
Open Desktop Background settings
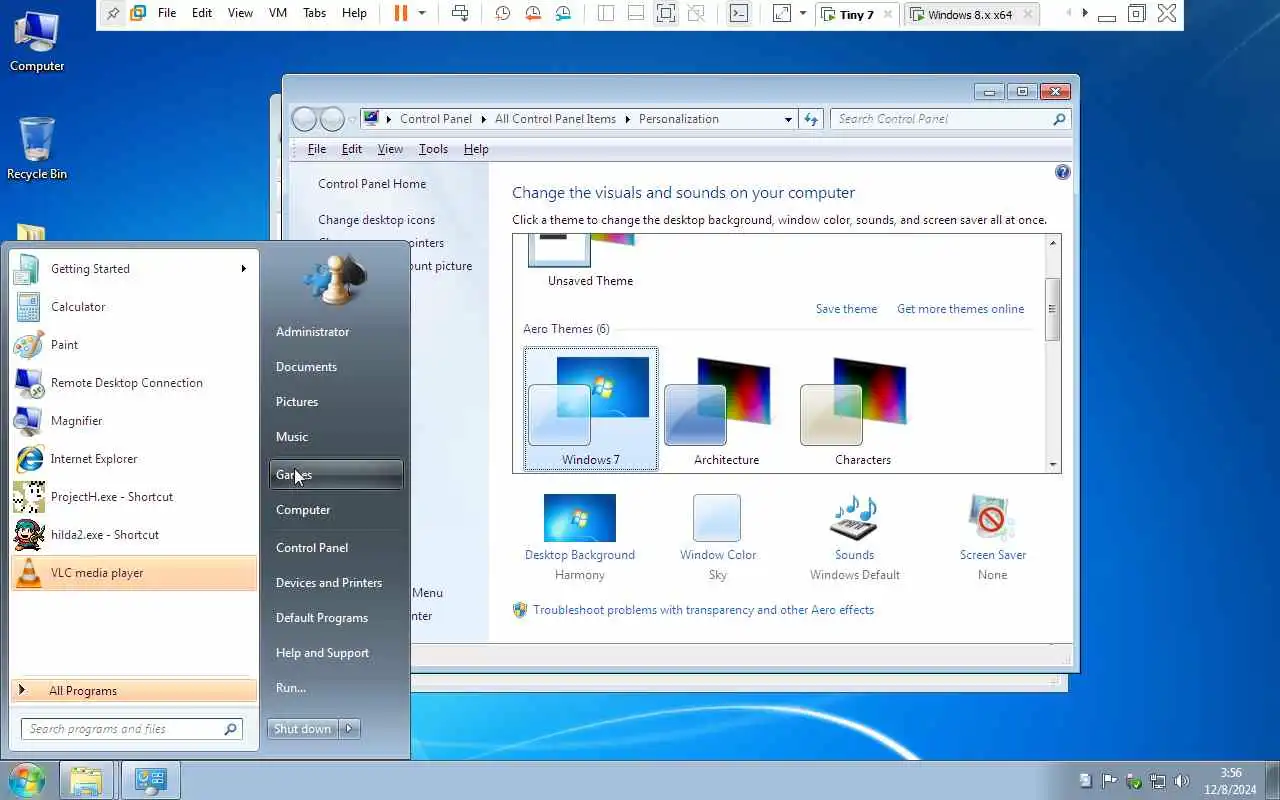580,537
